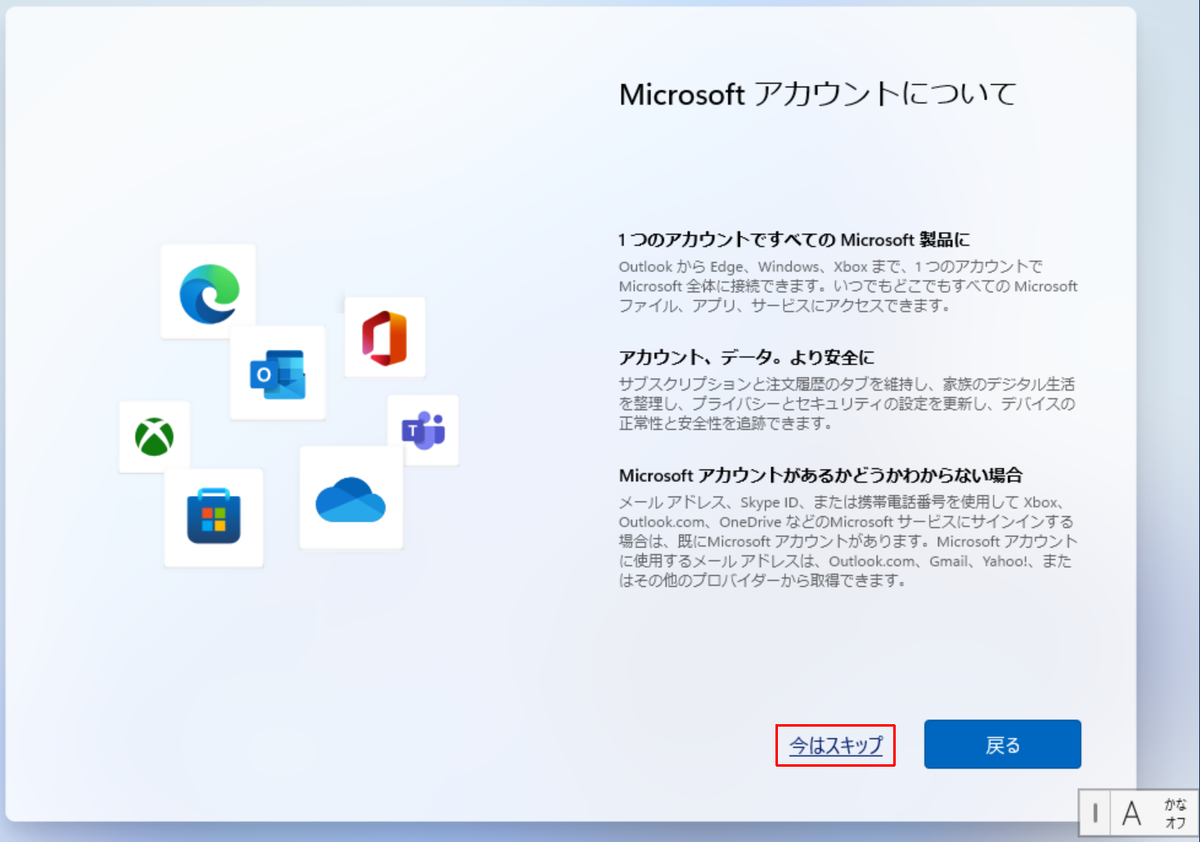Click the Xbox logo icon
Screen dimensions: 1200x842
(155, 438)
